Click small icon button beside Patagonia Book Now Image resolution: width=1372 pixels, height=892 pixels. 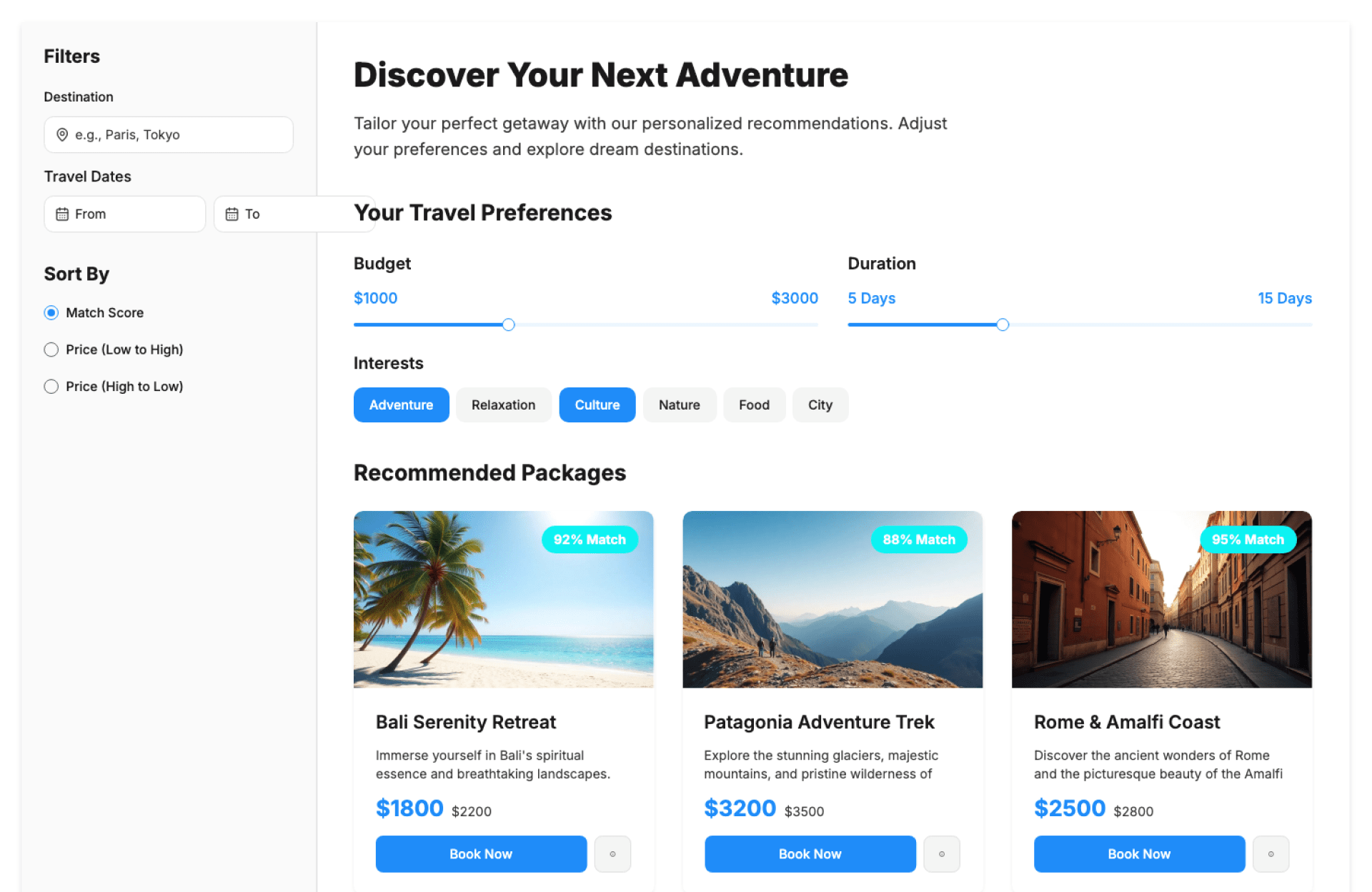click(x=941, y=853)
